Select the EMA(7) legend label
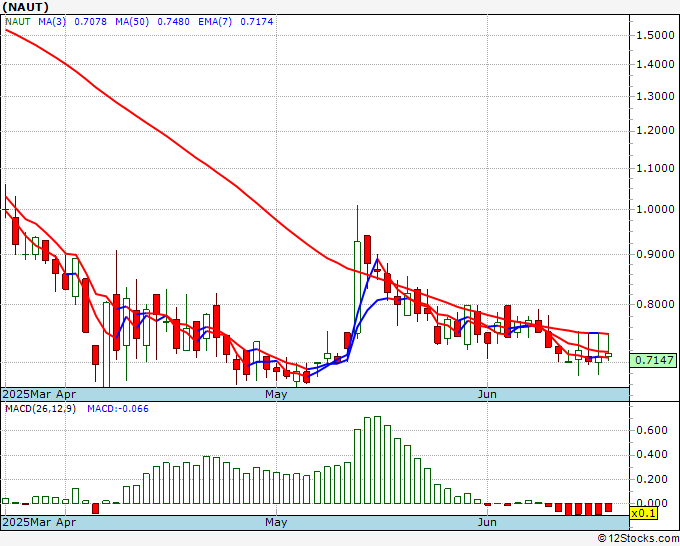The width and height of the screenshot is (680, 546). tap(215, 22)
